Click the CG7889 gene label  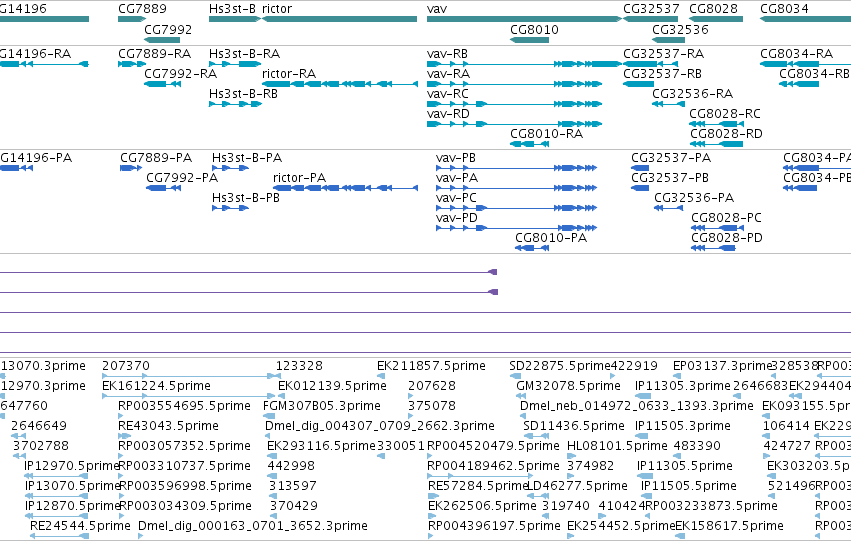[x=142, y=9]
